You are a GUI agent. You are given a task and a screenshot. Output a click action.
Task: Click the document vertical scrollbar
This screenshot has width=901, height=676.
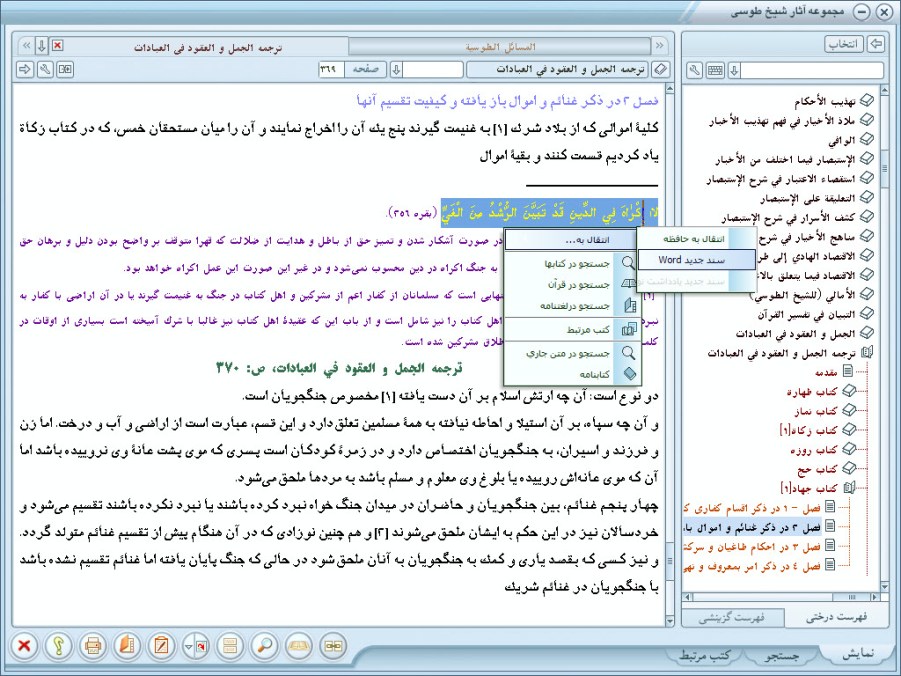[x=669, y=355]
